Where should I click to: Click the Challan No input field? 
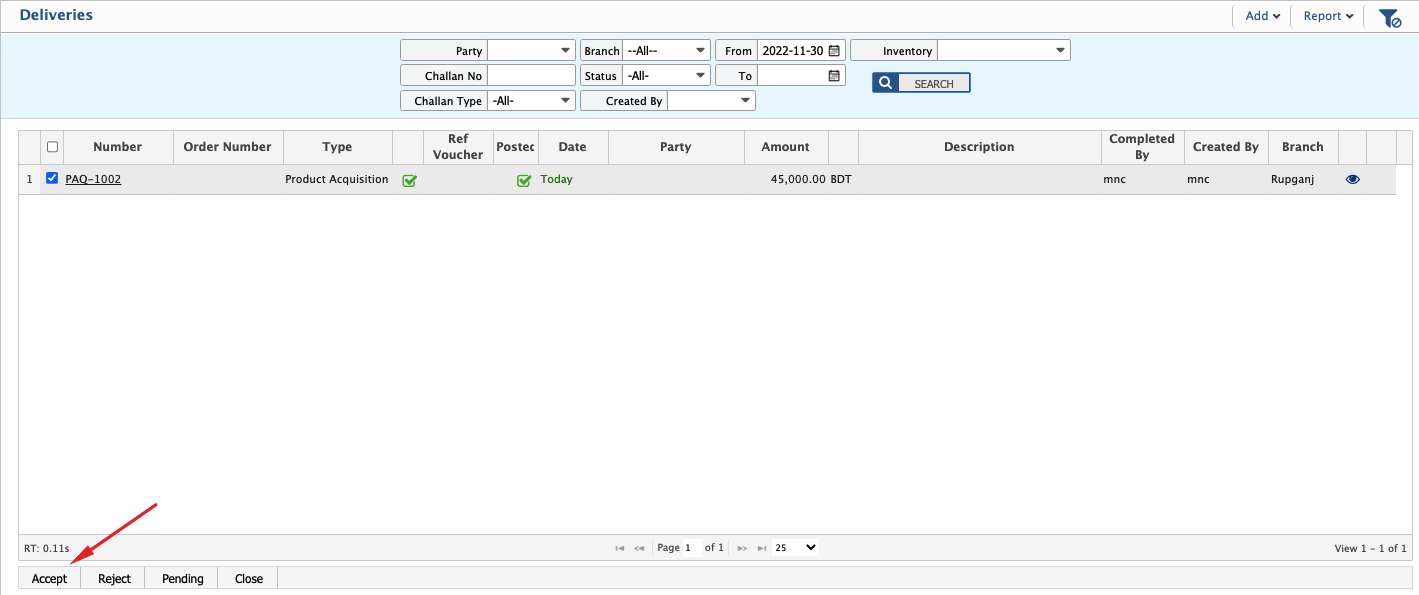[531, 76]
